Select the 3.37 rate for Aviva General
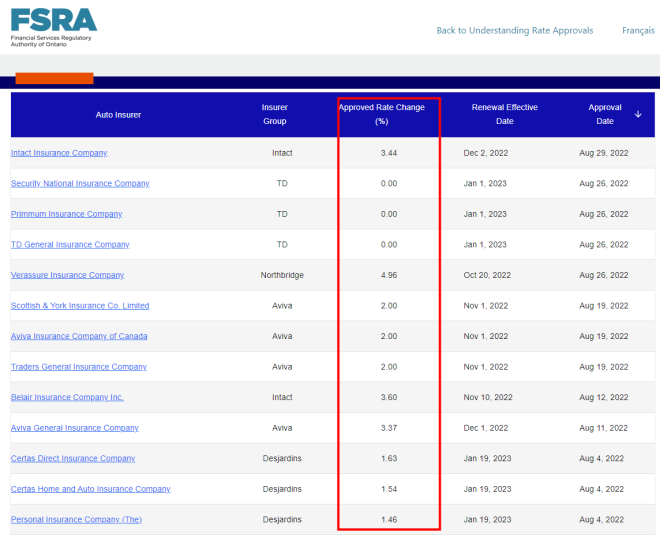The width and height of the screenshot is (660, 535). coord(389,428)
